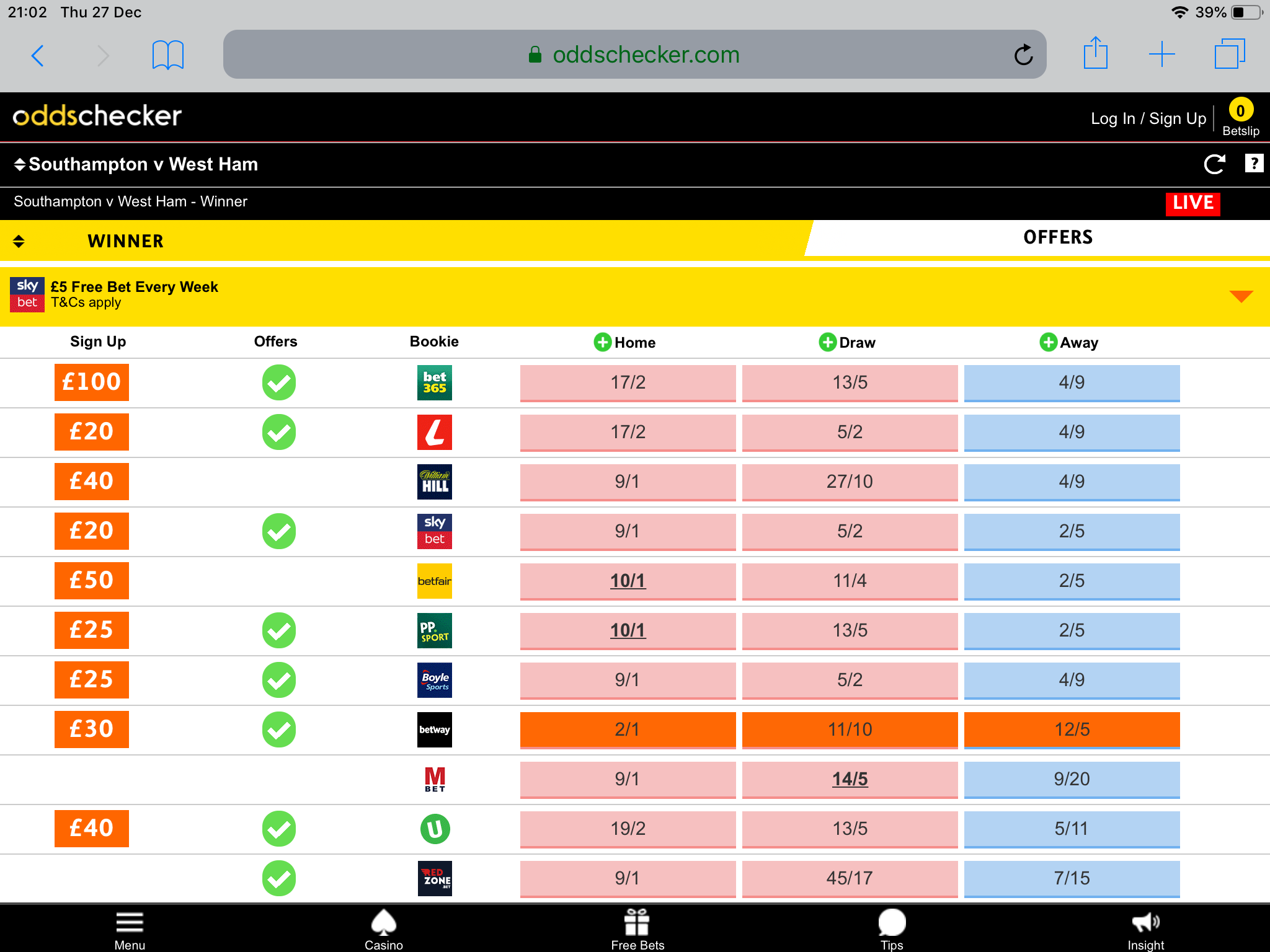
Task: Open the Boyle Sports logo
Action: 435,680
